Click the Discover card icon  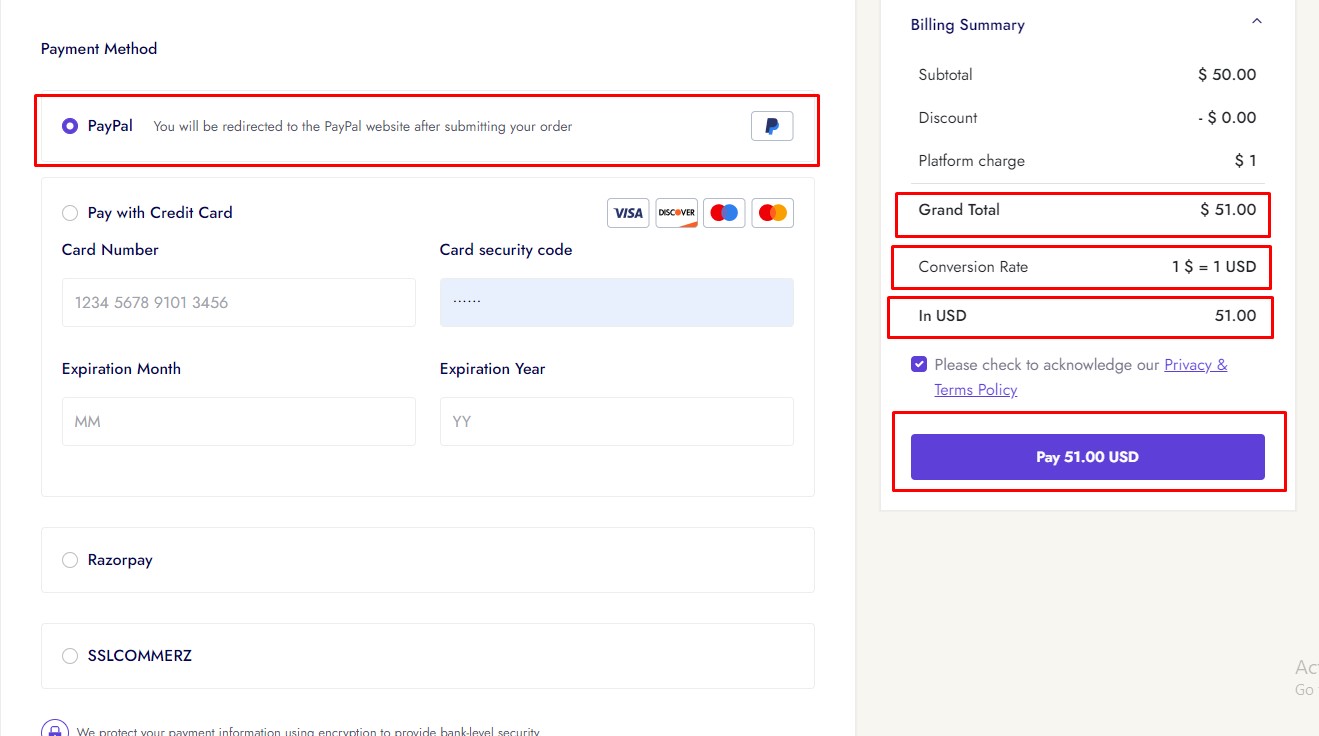click(x=676, y=213)
